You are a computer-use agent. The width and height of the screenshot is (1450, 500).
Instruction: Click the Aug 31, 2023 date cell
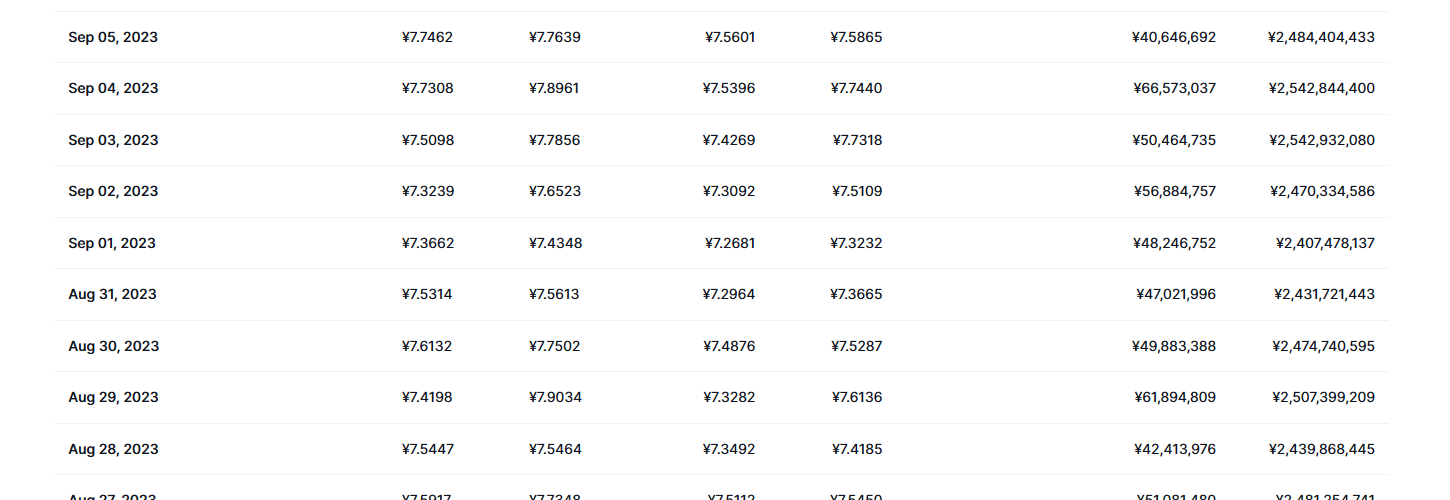click(113, 294)
